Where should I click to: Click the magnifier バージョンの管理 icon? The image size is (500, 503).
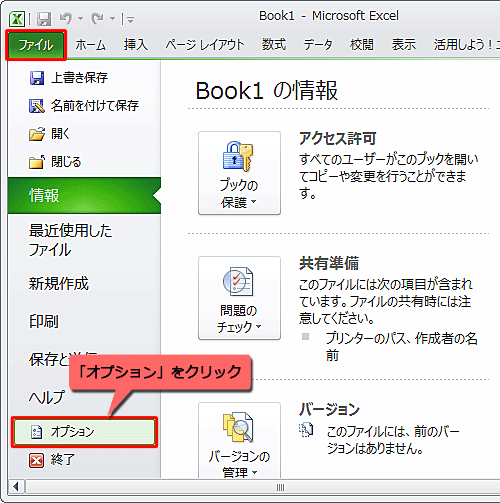click(238, 427)
